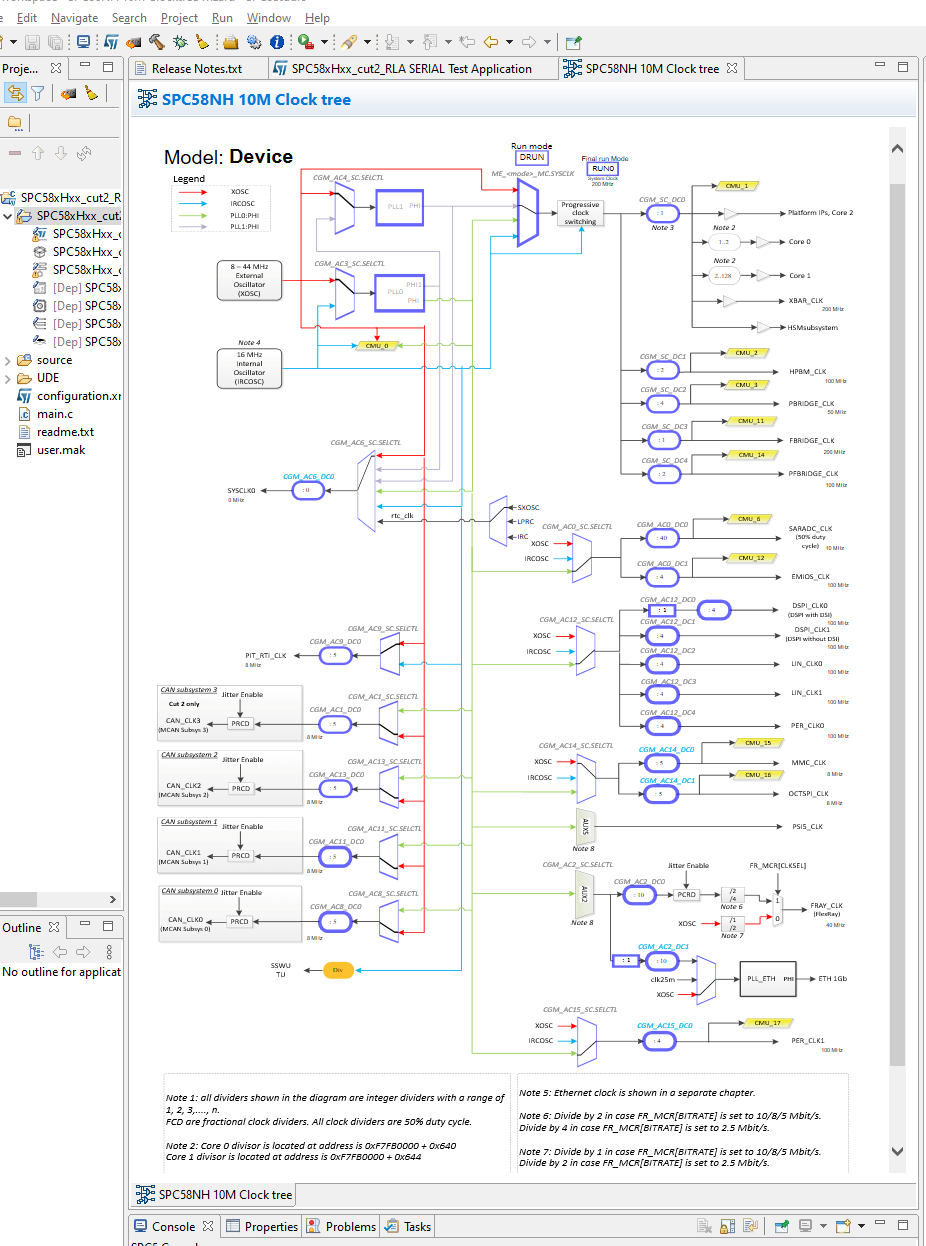This screenshot has height=1246, width=926.
Task: Toggle Scroll Lock in the Console view
Action: pyautogui.click(x=726, y=1225)
